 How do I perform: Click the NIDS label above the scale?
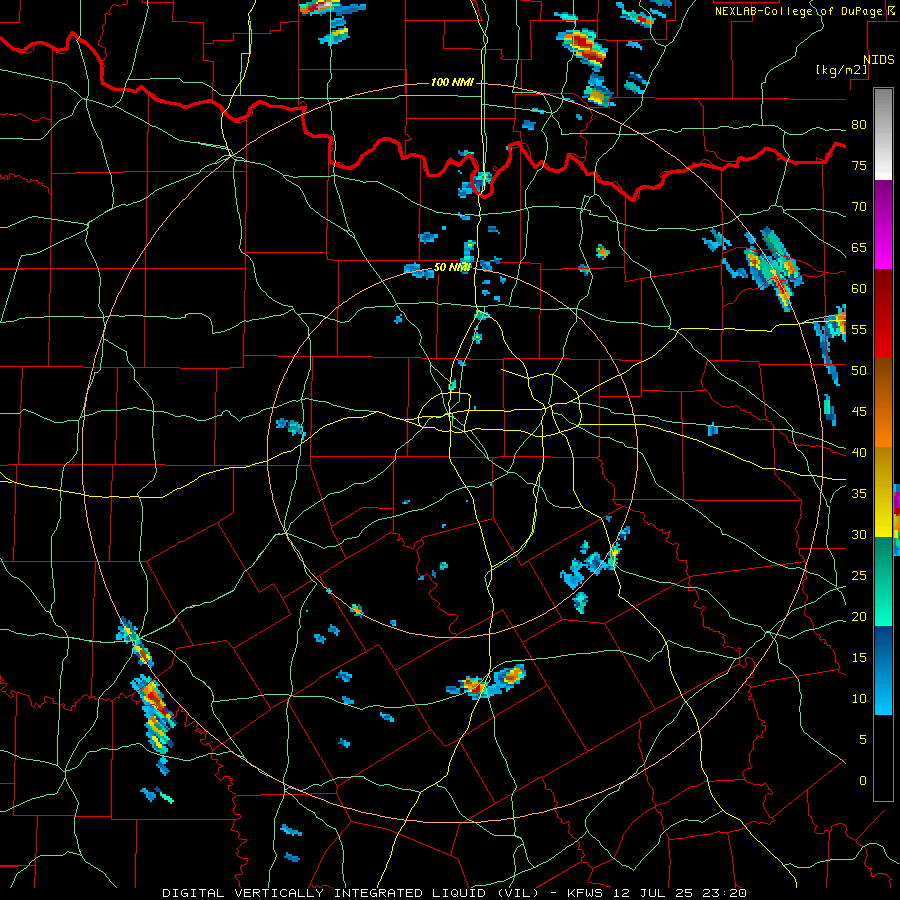(x=879, y=60)
